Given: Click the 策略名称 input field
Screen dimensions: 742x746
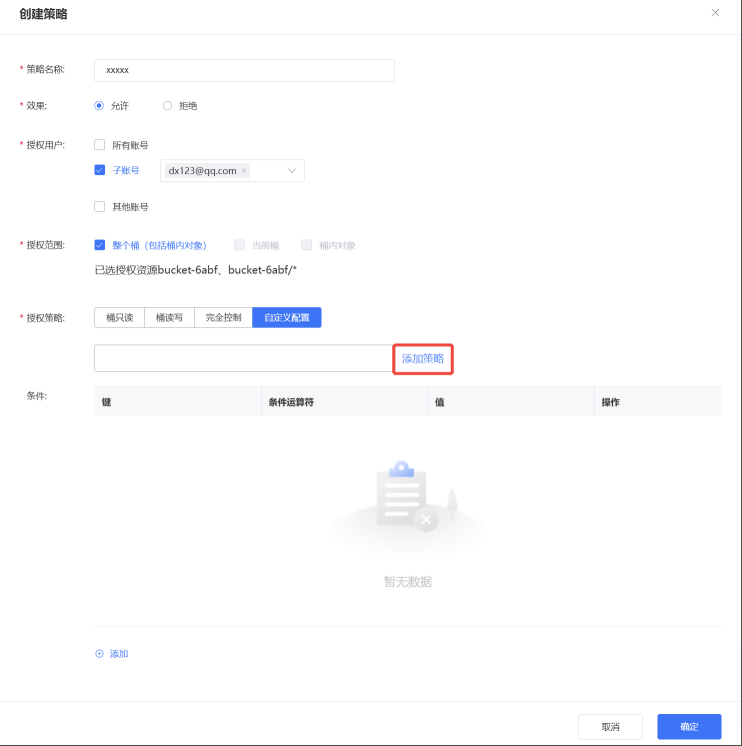Looking at the screenshot, I should (x=244, y=70).
